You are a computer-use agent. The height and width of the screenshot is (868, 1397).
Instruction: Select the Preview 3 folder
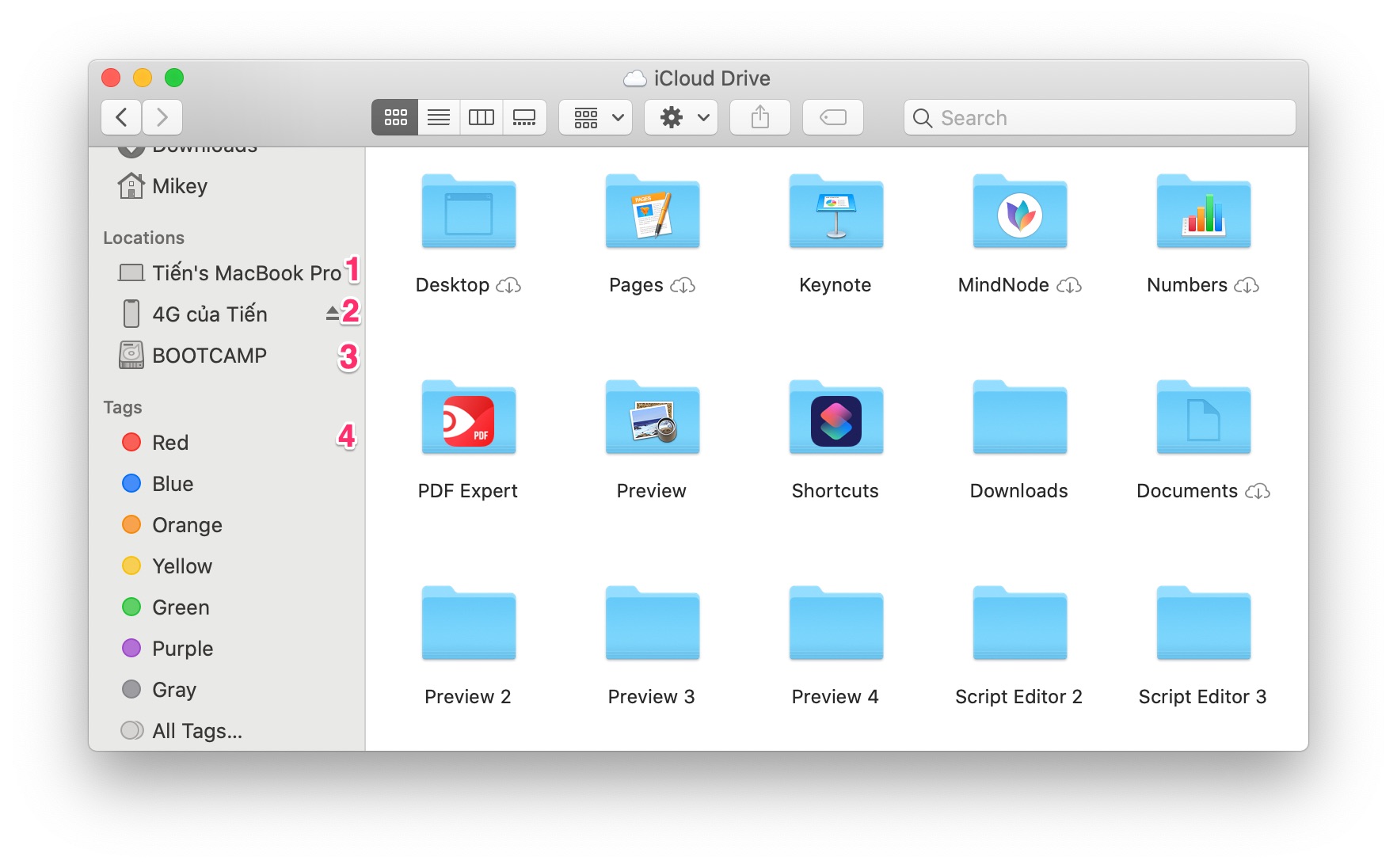click(653, 623)
